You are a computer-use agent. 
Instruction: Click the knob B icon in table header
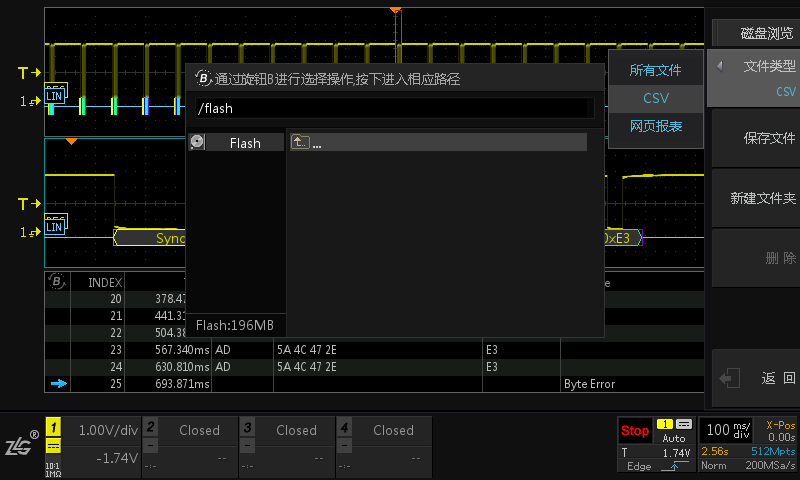click(x=57, y=281)
